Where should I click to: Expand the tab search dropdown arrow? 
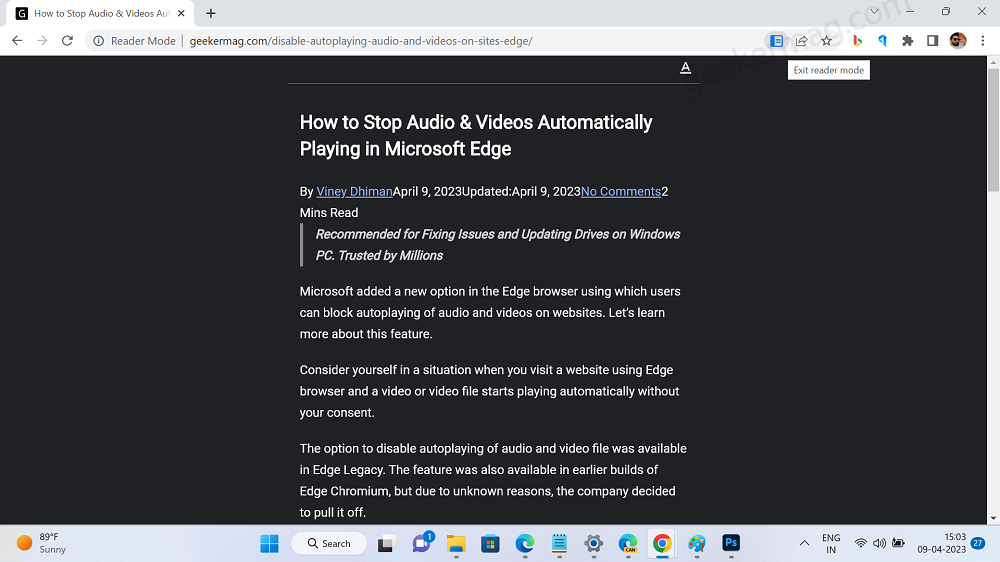[874, 11]
